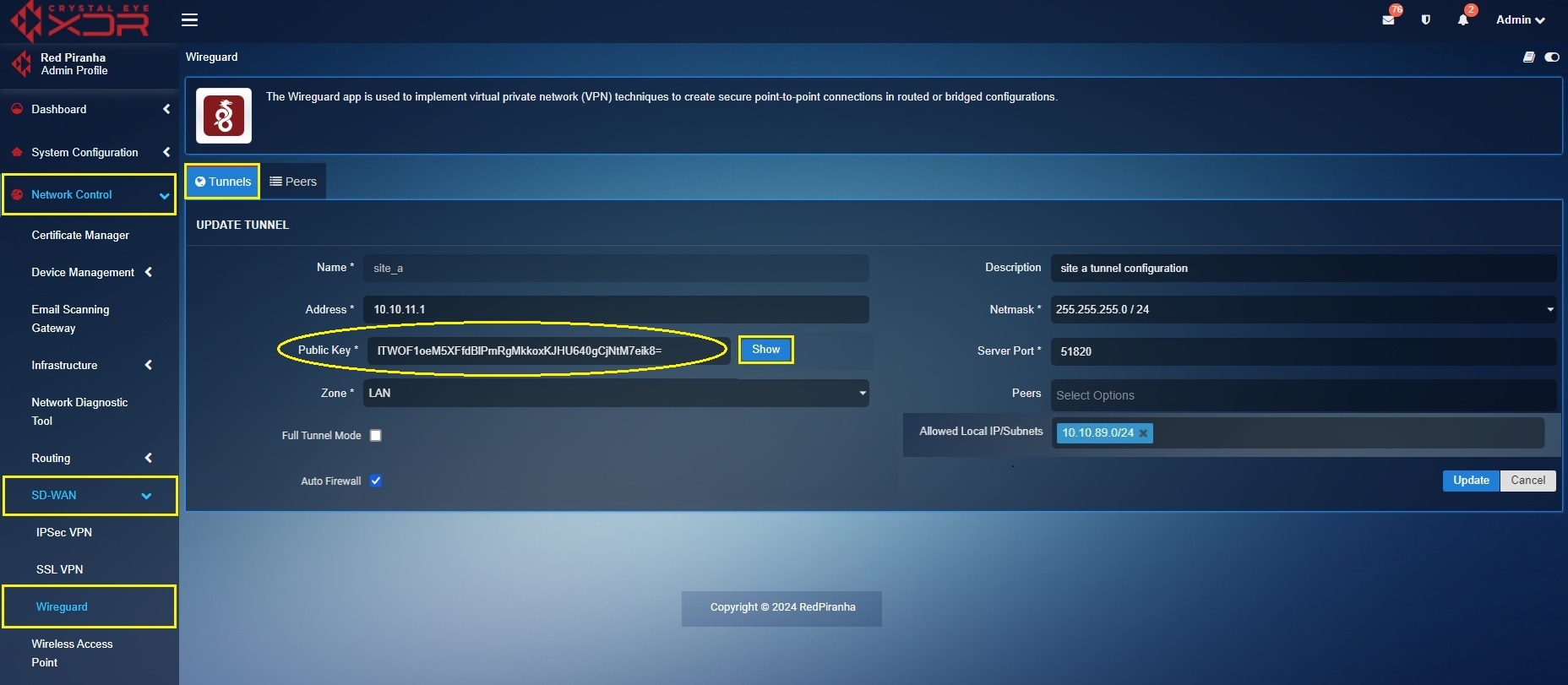Click the SD-WAN chevron

[146, 496]
